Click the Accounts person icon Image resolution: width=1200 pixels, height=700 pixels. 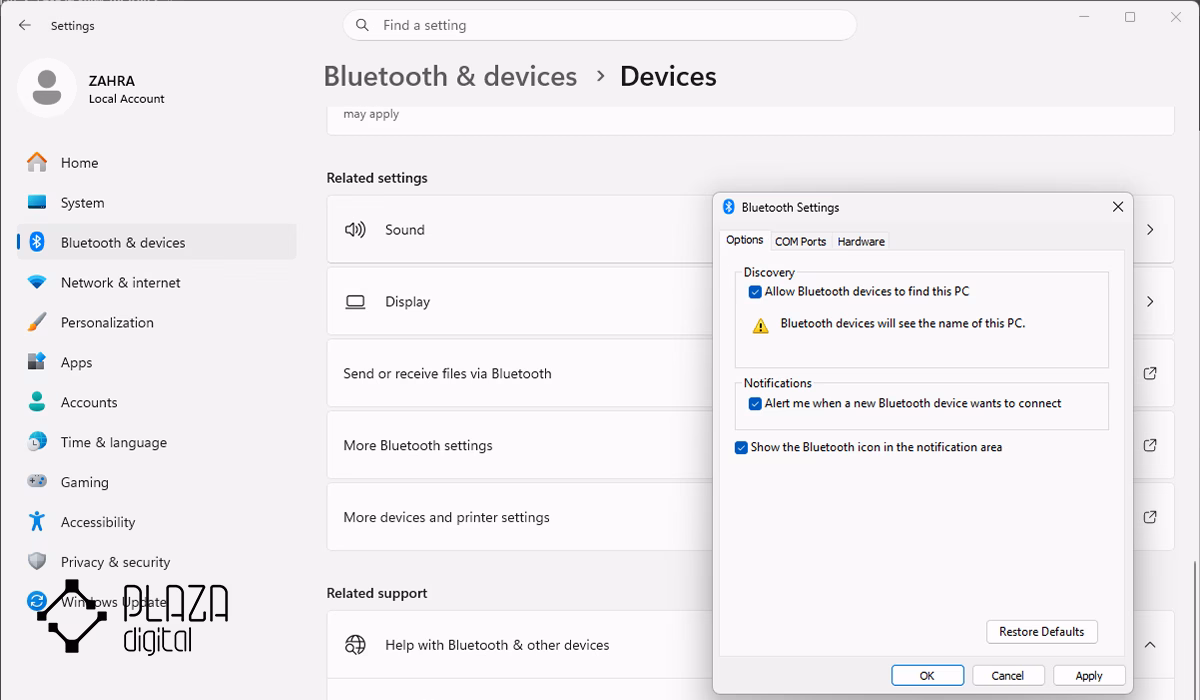37,402
